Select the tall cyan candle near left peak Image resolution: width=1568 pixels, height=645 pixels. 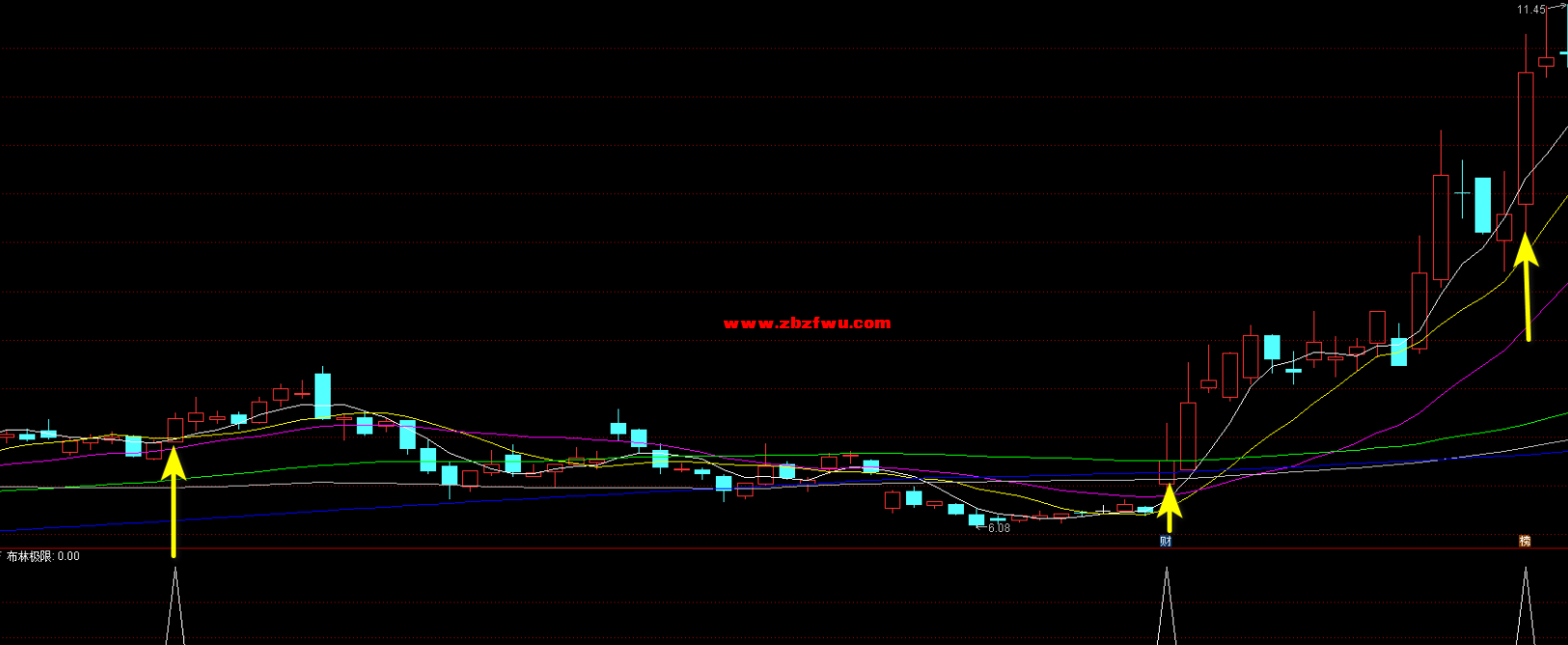322,396
